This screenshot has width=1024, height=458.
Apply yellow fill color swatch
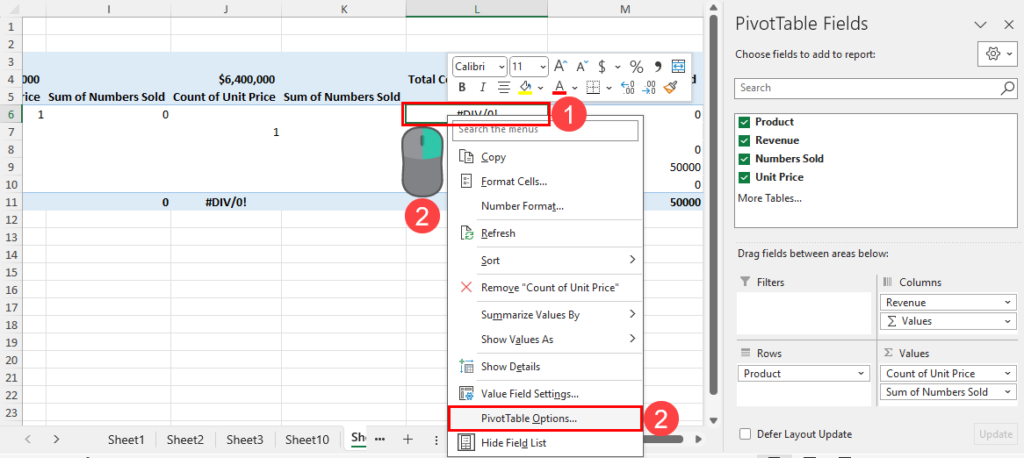pyautogui.click(x=526, y=87)
